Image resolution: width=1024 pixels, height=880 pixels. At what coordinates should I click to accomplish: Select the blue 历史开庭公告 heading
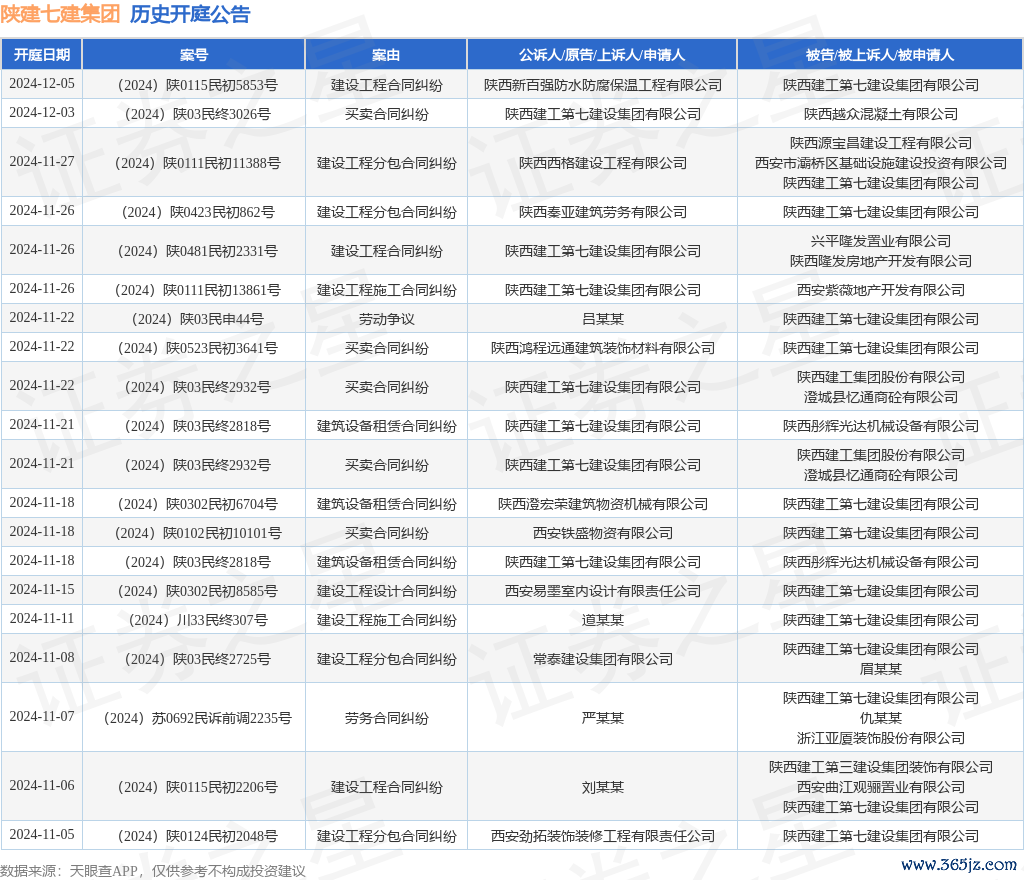[x=190, y=14]
